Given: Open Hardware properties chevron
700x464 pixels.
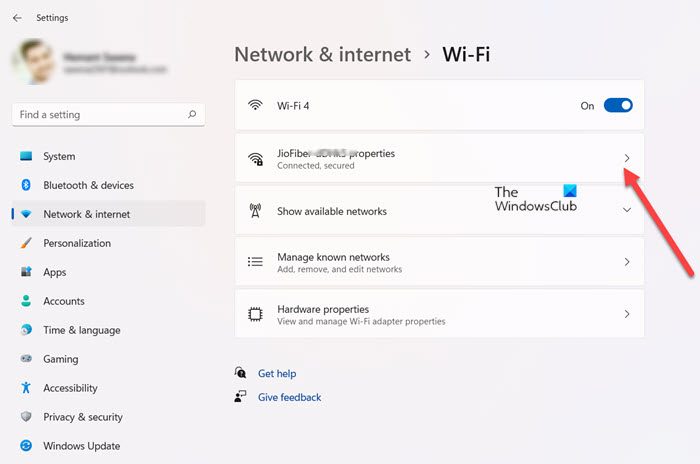Looking at the screenshot, I should coord(627,314).
